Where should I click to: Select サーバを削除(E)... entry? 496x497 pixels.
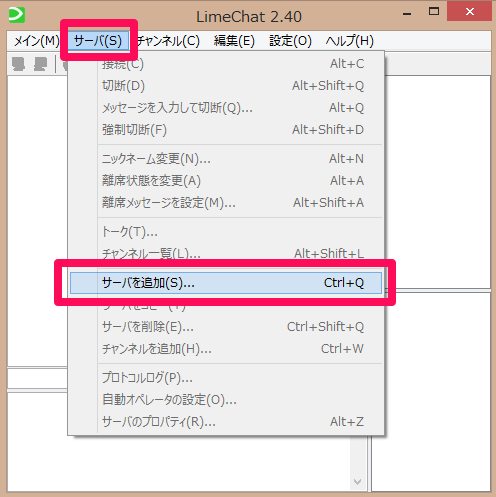point(226,327)
